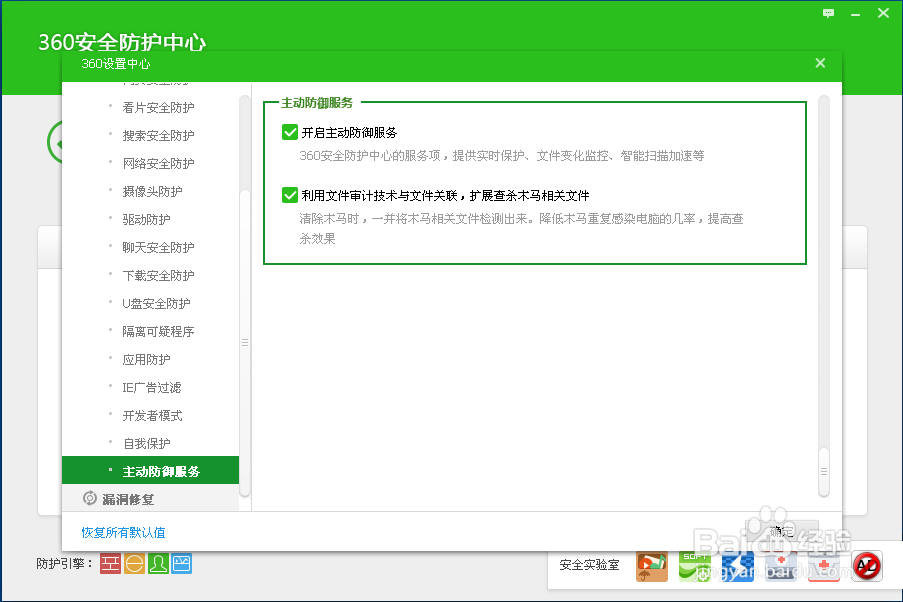Toggle 开启主动防御服务 checkbox

290,132
